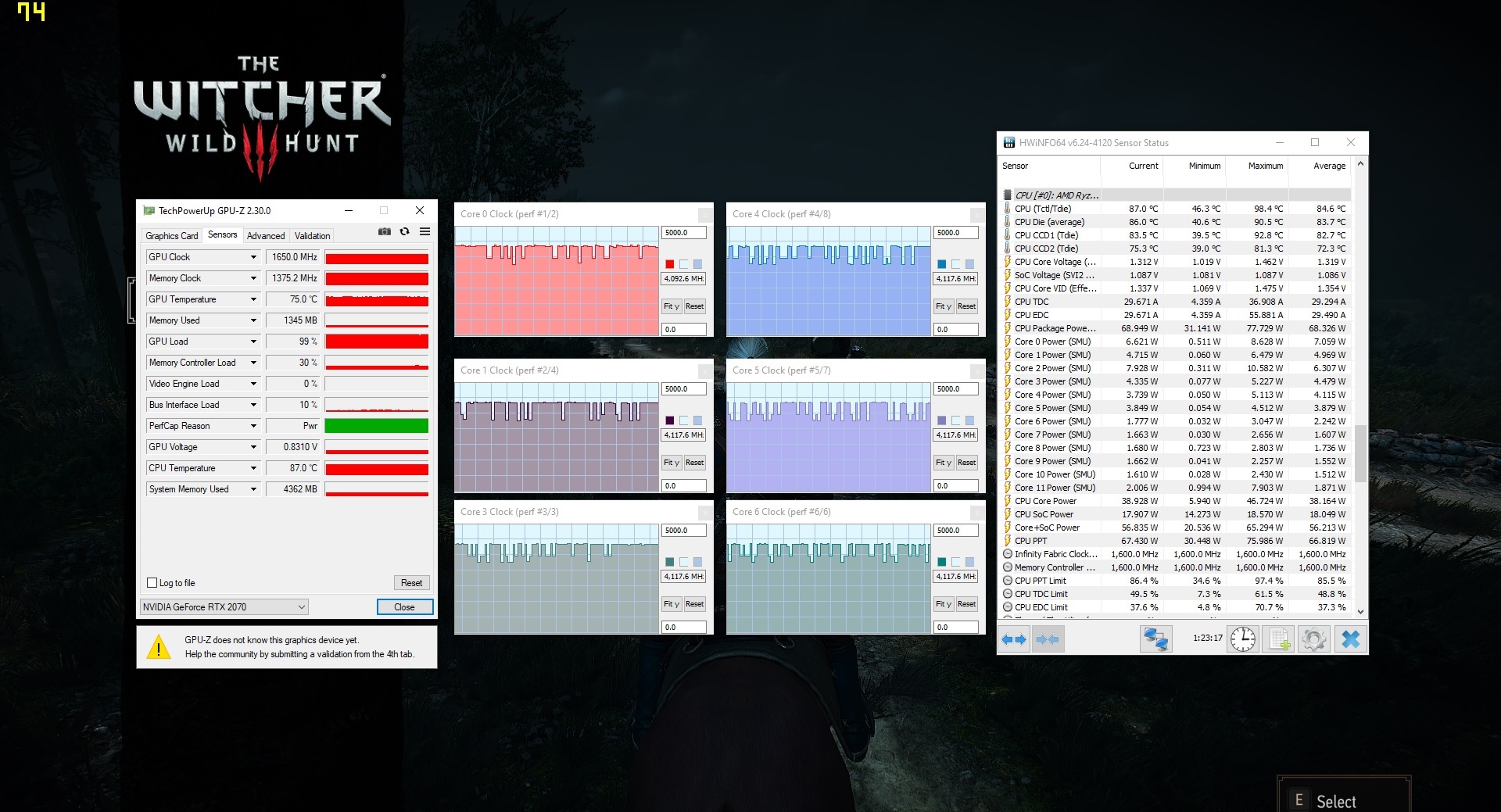Click the Close button in GPU-Z
Viewport: 1501px width, 812px height.
(x=404, y=607)
